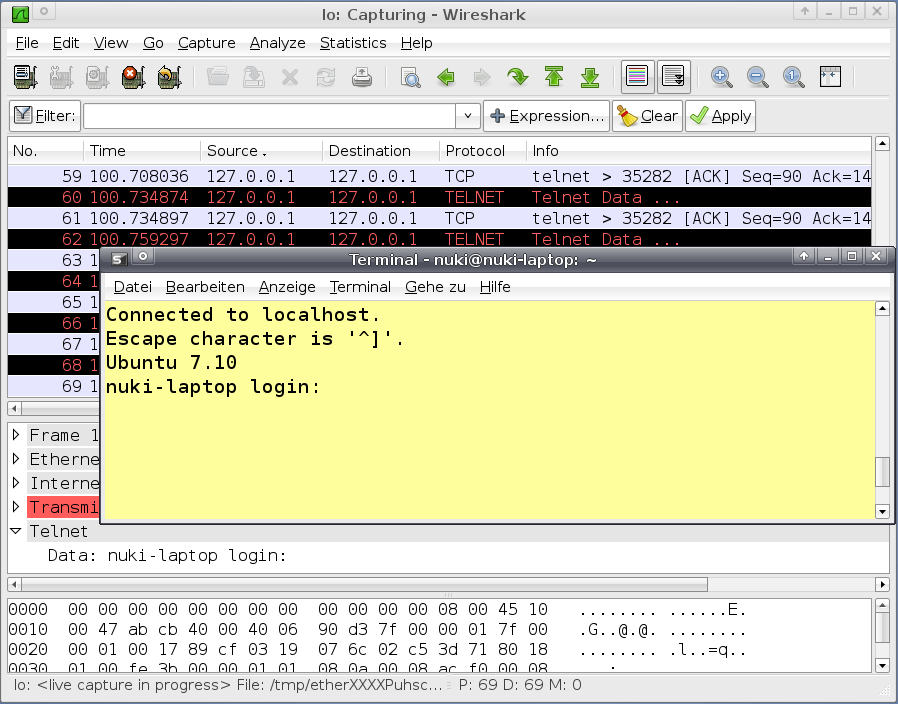Sort packets by the Time column
This screenshot has height=704, width=898.
point(142,151)
